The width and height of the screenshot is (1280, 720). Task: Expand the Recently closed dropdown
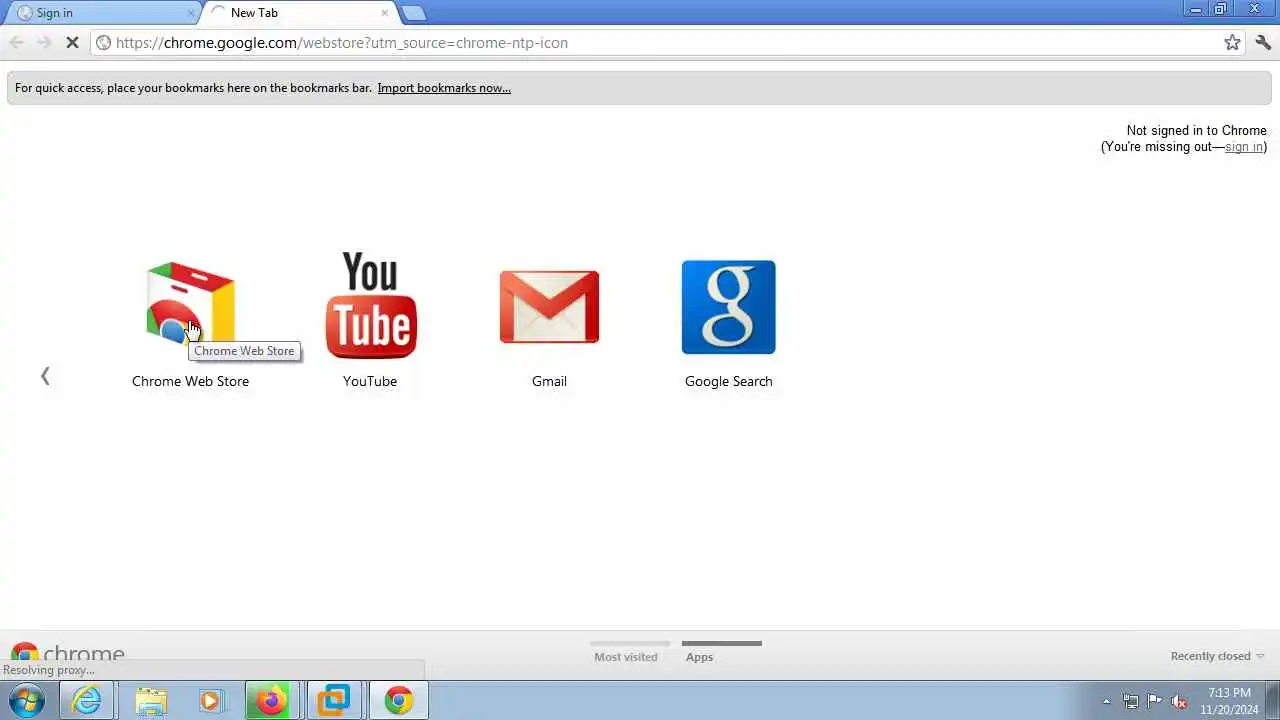[x=1217, y=656]
